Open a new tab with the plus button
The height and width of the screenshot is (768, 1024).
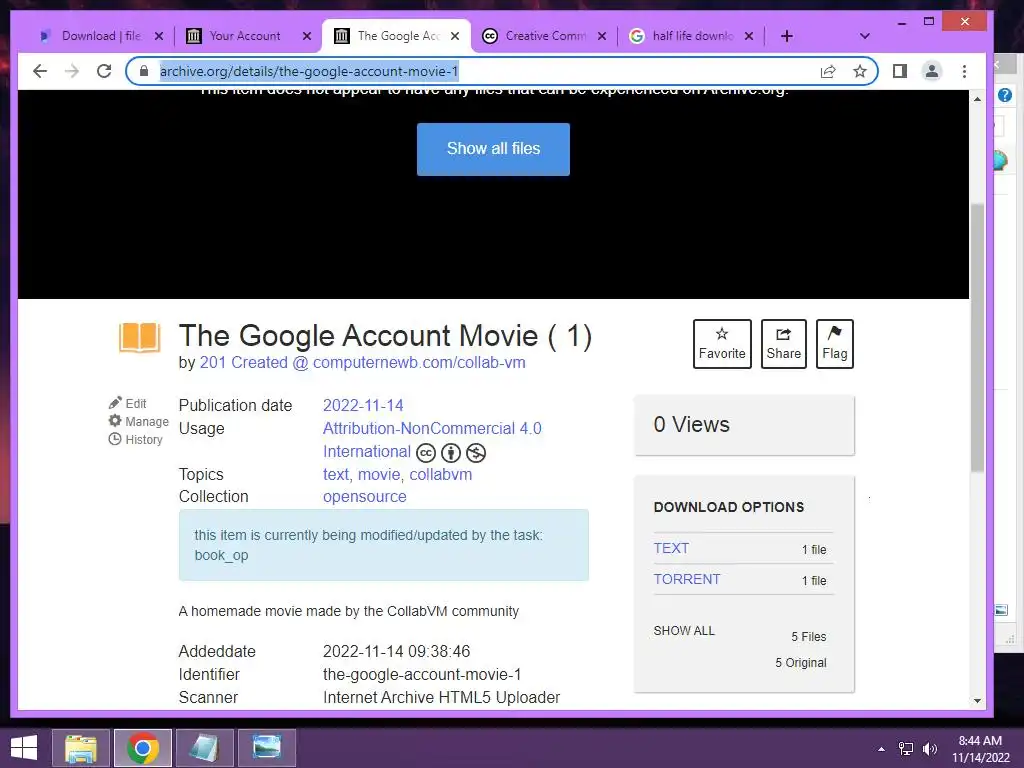click(787, 36)
